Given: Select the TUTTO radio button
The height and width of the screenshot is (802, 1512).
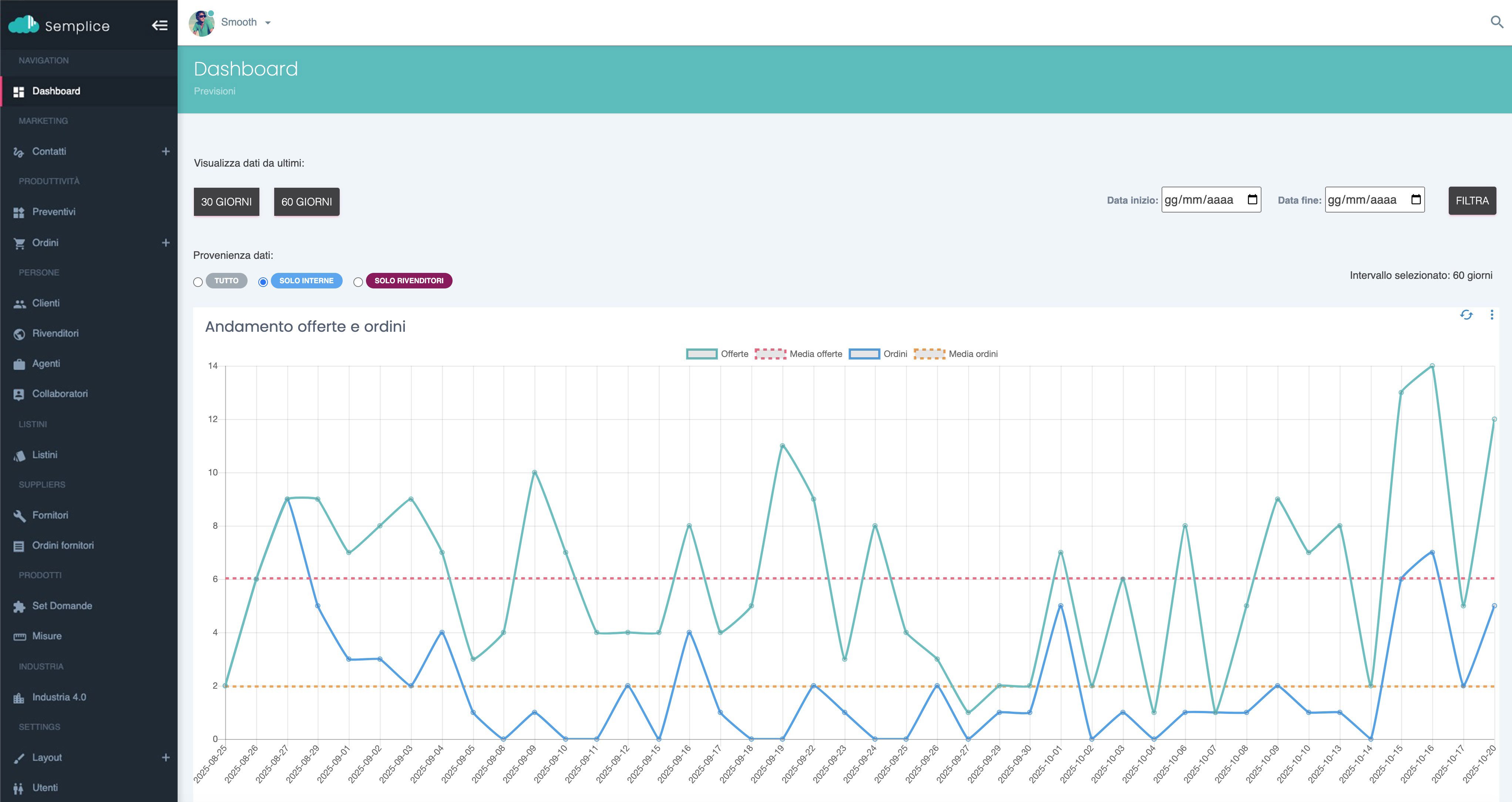Looking at the screenshot, I should (x=198, y=282).
